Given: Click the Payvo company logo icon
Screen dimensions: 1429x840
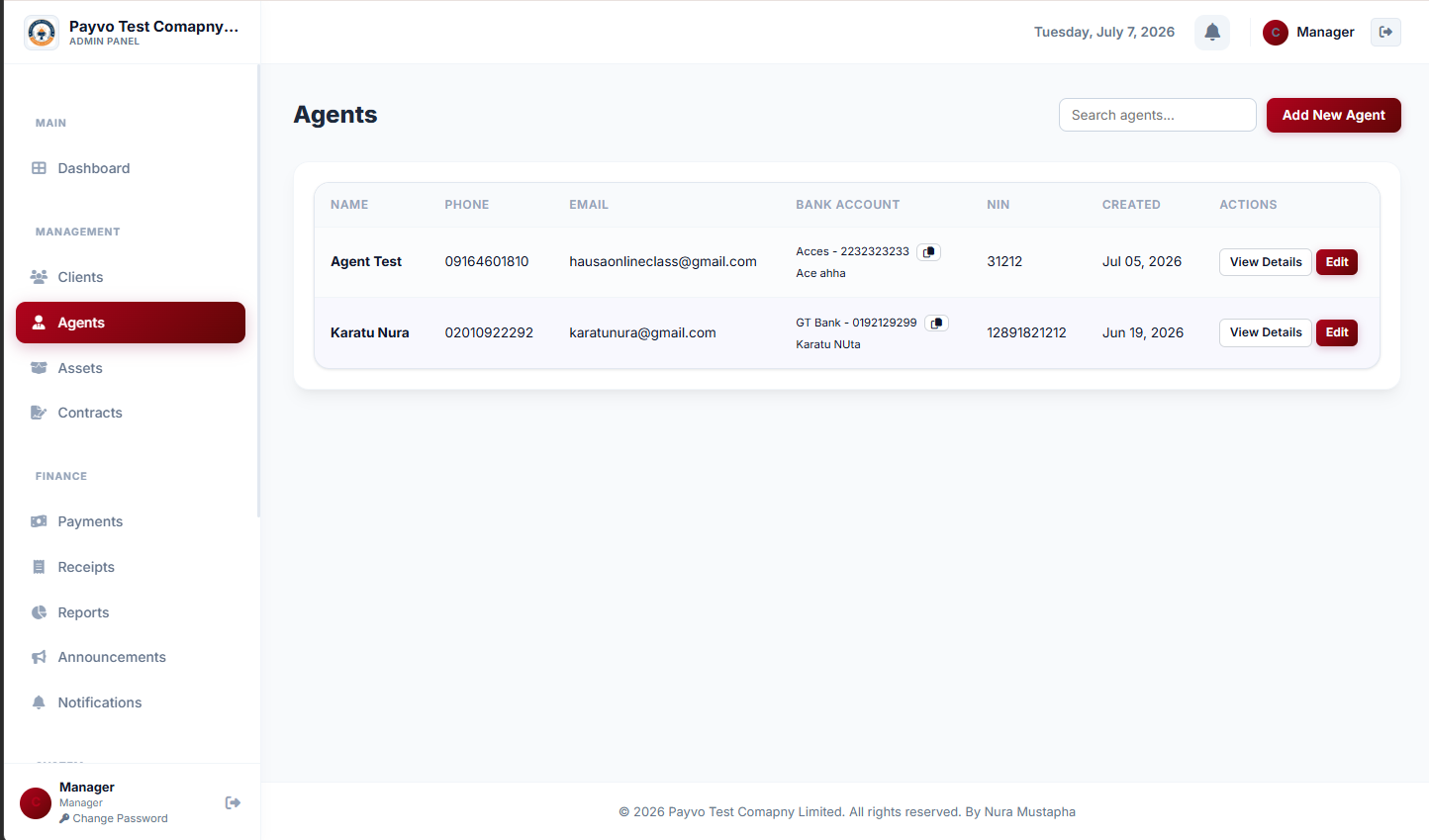Looking at the screenshot, I should point(42,33).
